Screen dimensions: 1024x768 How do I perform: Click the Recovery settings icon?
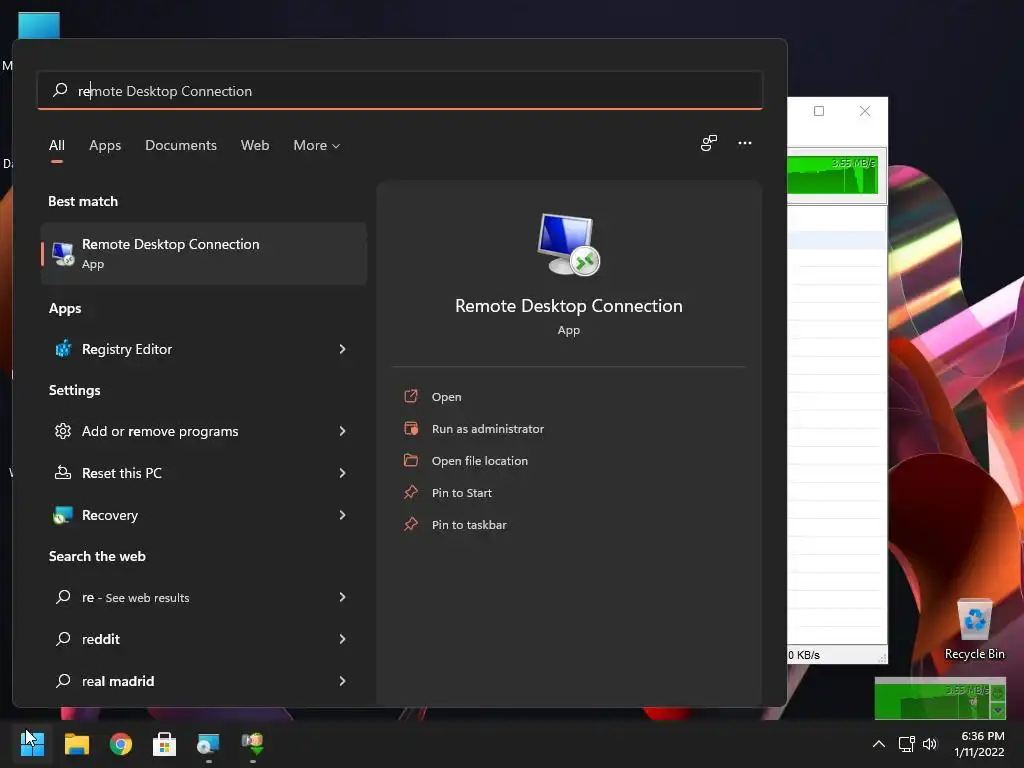(x=63, y=515)
